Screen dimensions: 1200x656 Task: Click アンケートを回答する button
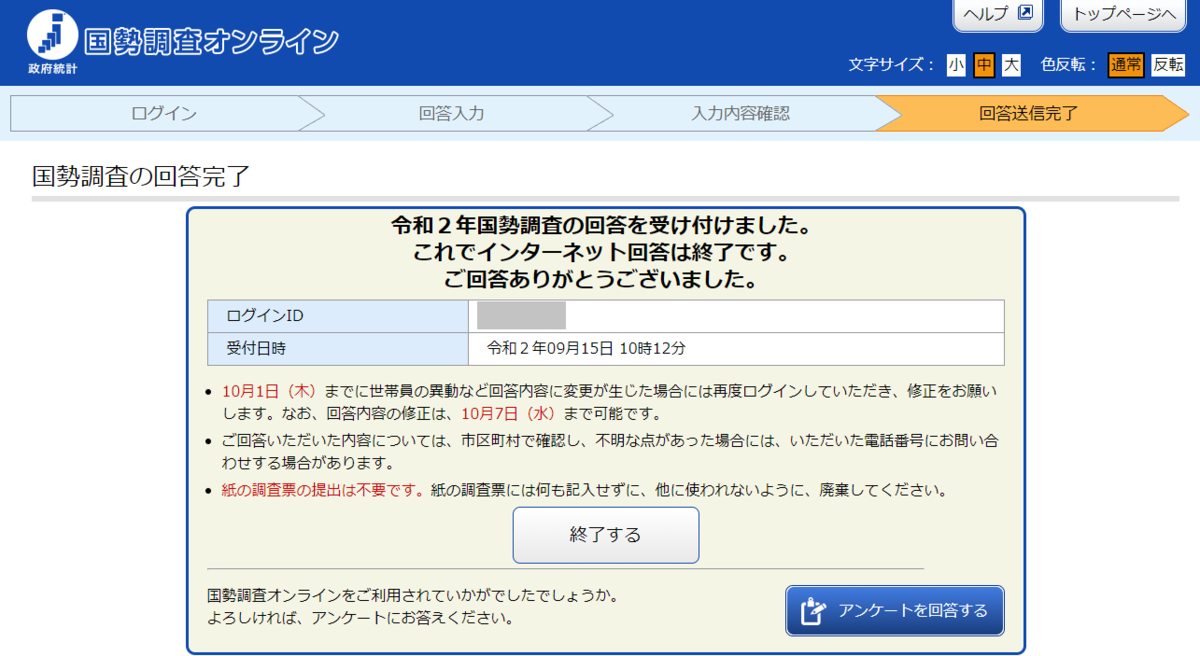pyautogui.click(x=894, y=610)
